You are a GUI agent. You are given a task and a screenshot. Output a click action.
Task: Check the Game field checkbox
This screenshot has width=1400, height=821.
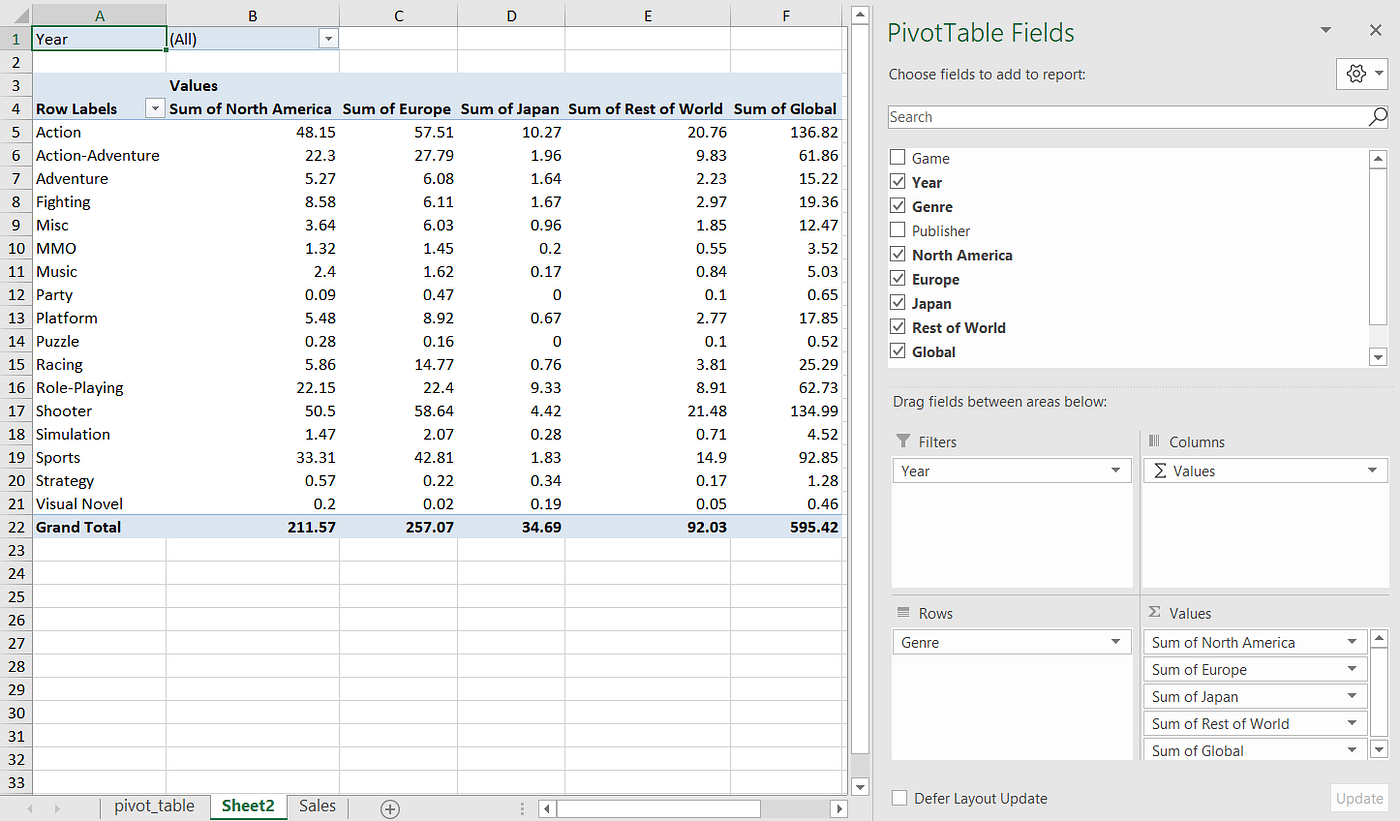897,157
